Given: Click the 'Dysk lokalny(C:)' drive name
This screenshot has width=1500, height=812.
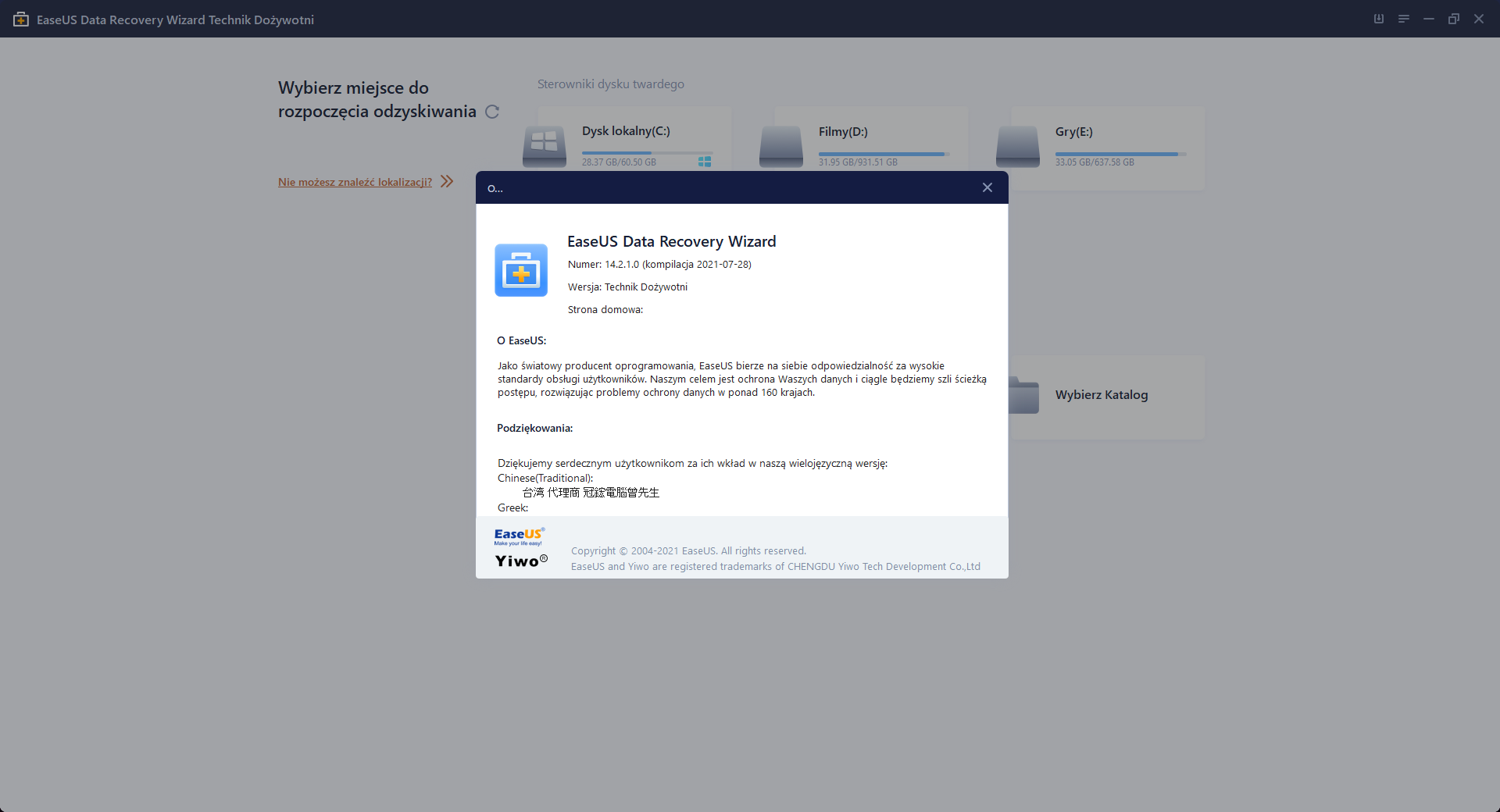Looking at the screenshot, I should (x=626, y=131).
